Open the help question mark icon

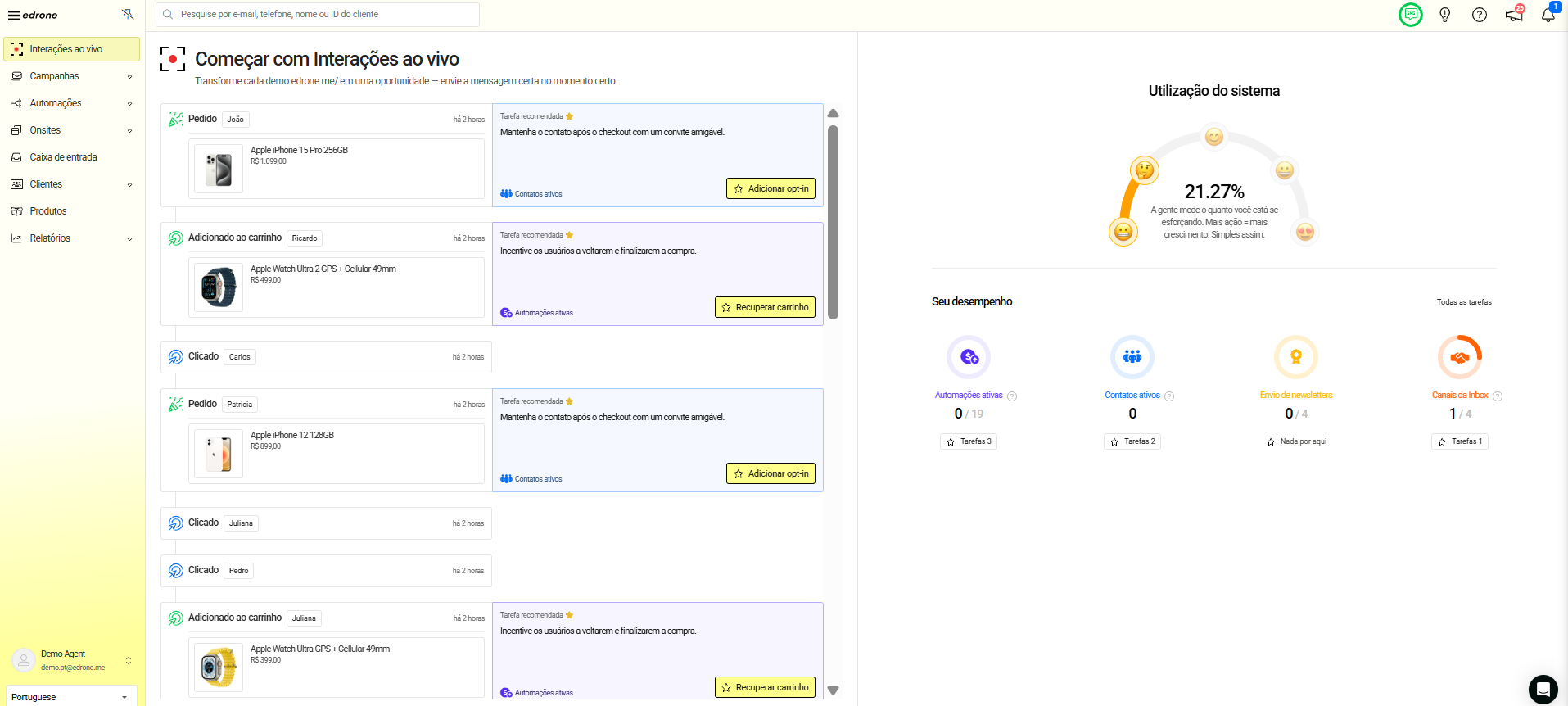(x=1480, y=15)
